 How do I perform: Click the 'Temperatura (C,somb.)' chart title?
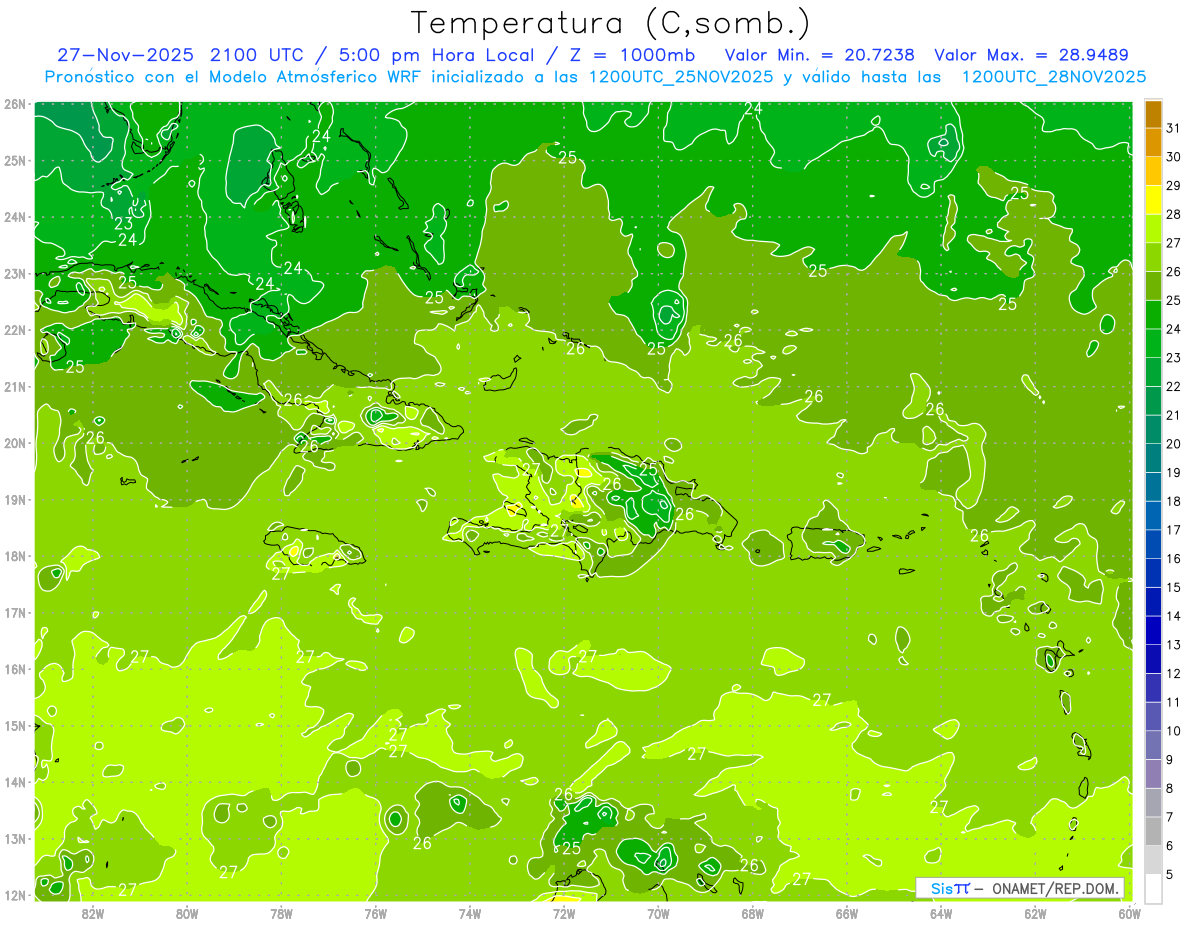pyautogui.click(x=610, y=22)
